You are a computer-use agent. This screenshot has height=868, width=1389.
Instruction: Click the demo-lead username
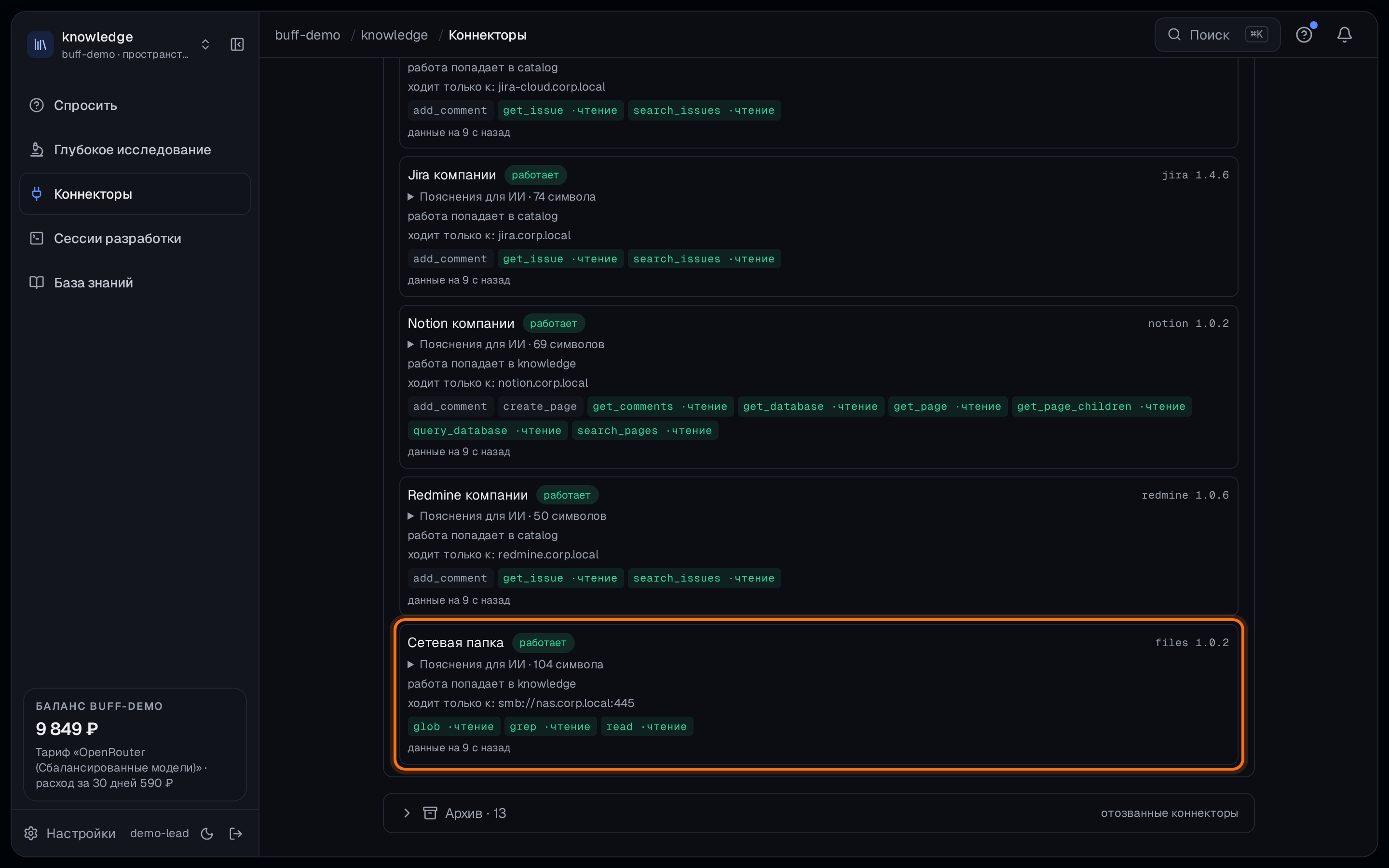coord(160,833)
